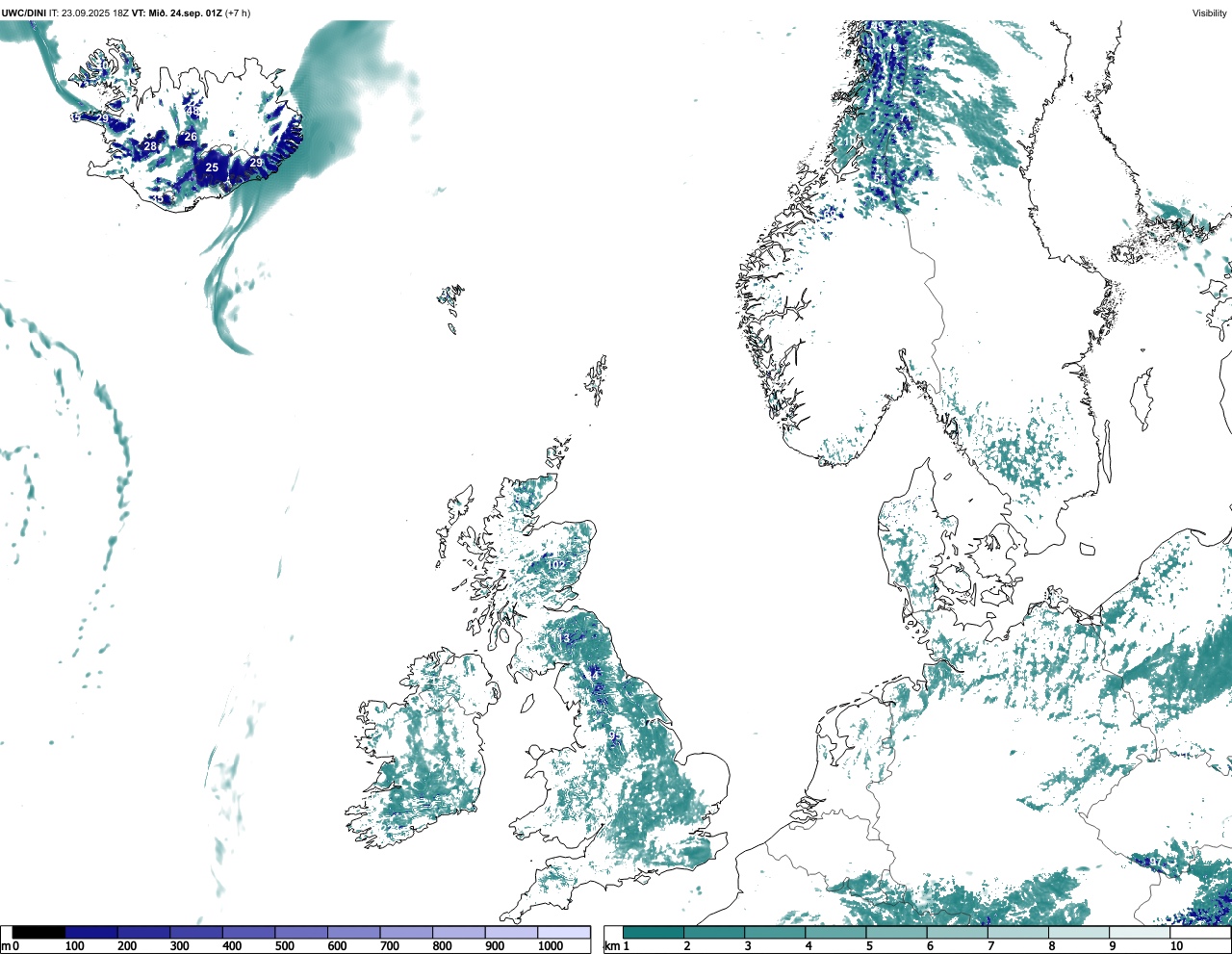The height and width of the screenshot is (954, 1232).
Task: Click the 'km' unit label on legend
Action: pyautogui.click(x=611, y=946)
